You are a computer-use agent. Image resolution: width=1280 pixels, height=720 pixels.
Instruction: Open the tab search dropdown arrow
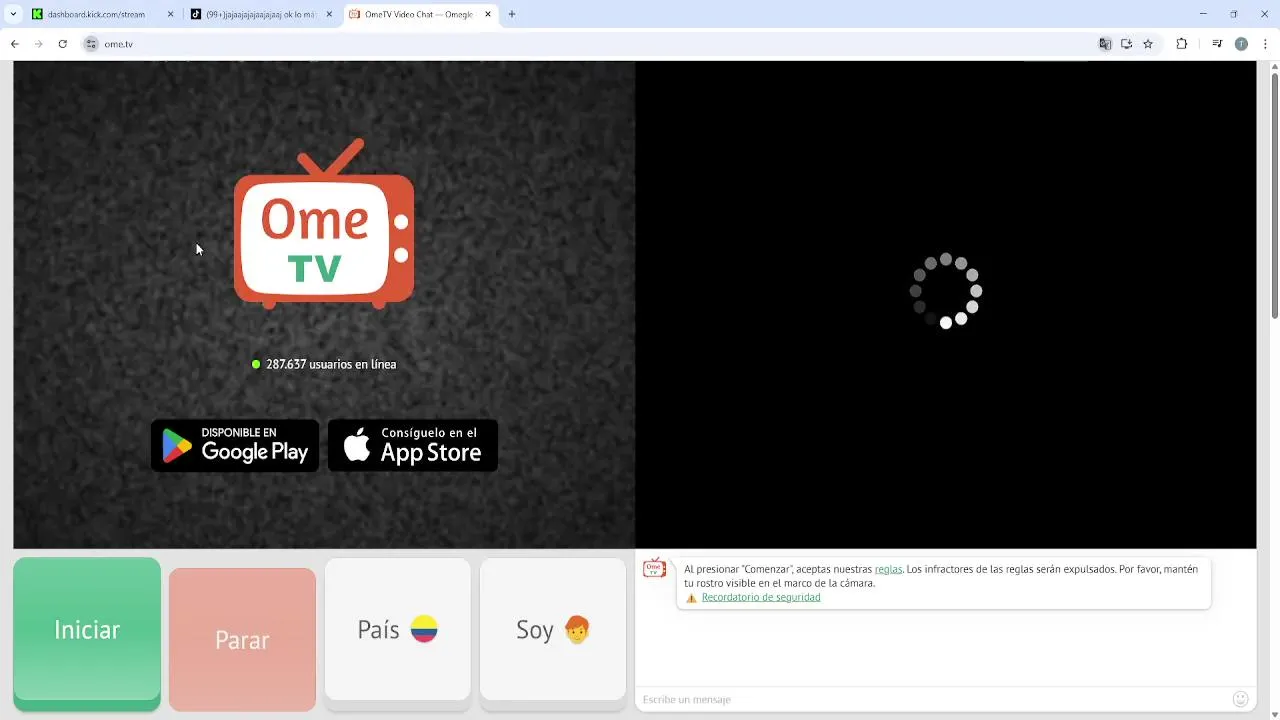point(13,15)
